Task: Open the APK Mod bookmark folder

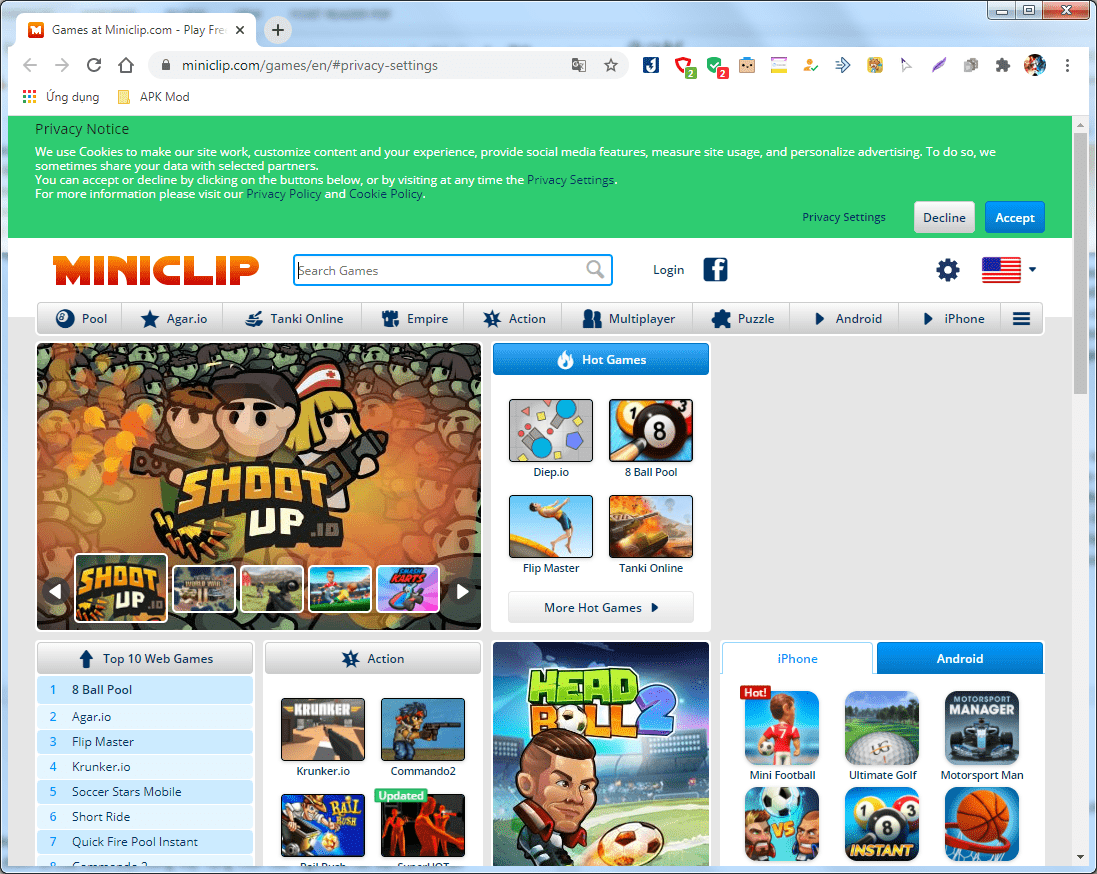Action: [153, 97]
